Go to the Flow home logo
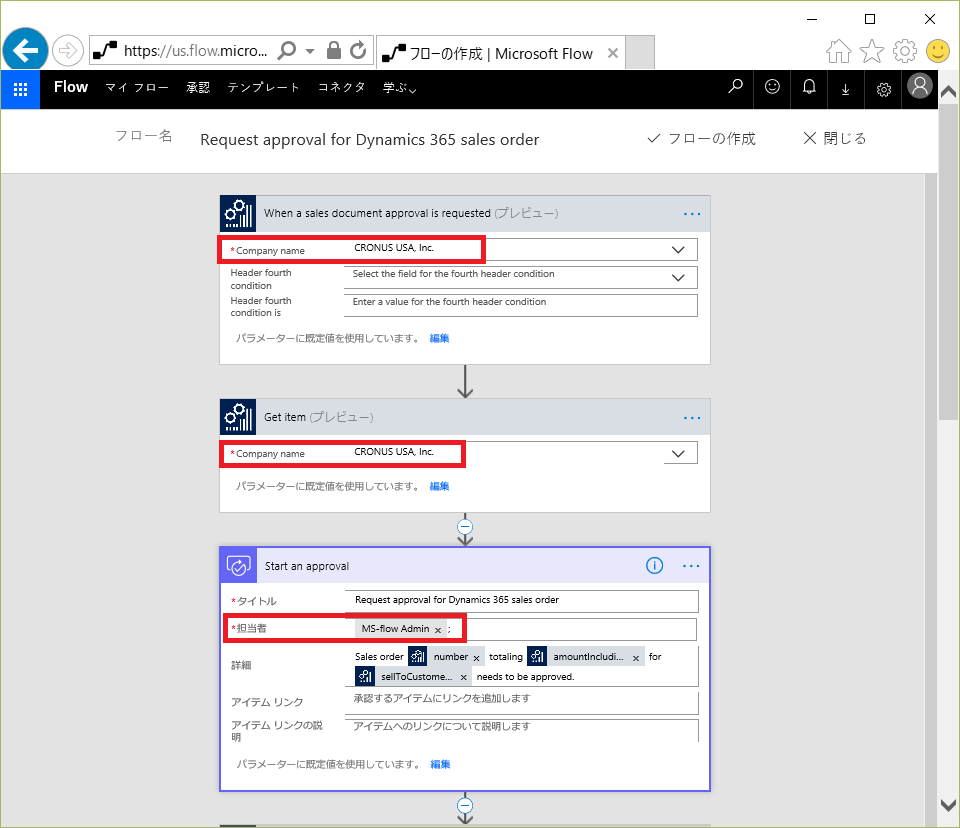The height and width of the screenshot is (828, 960). [71, 87]
